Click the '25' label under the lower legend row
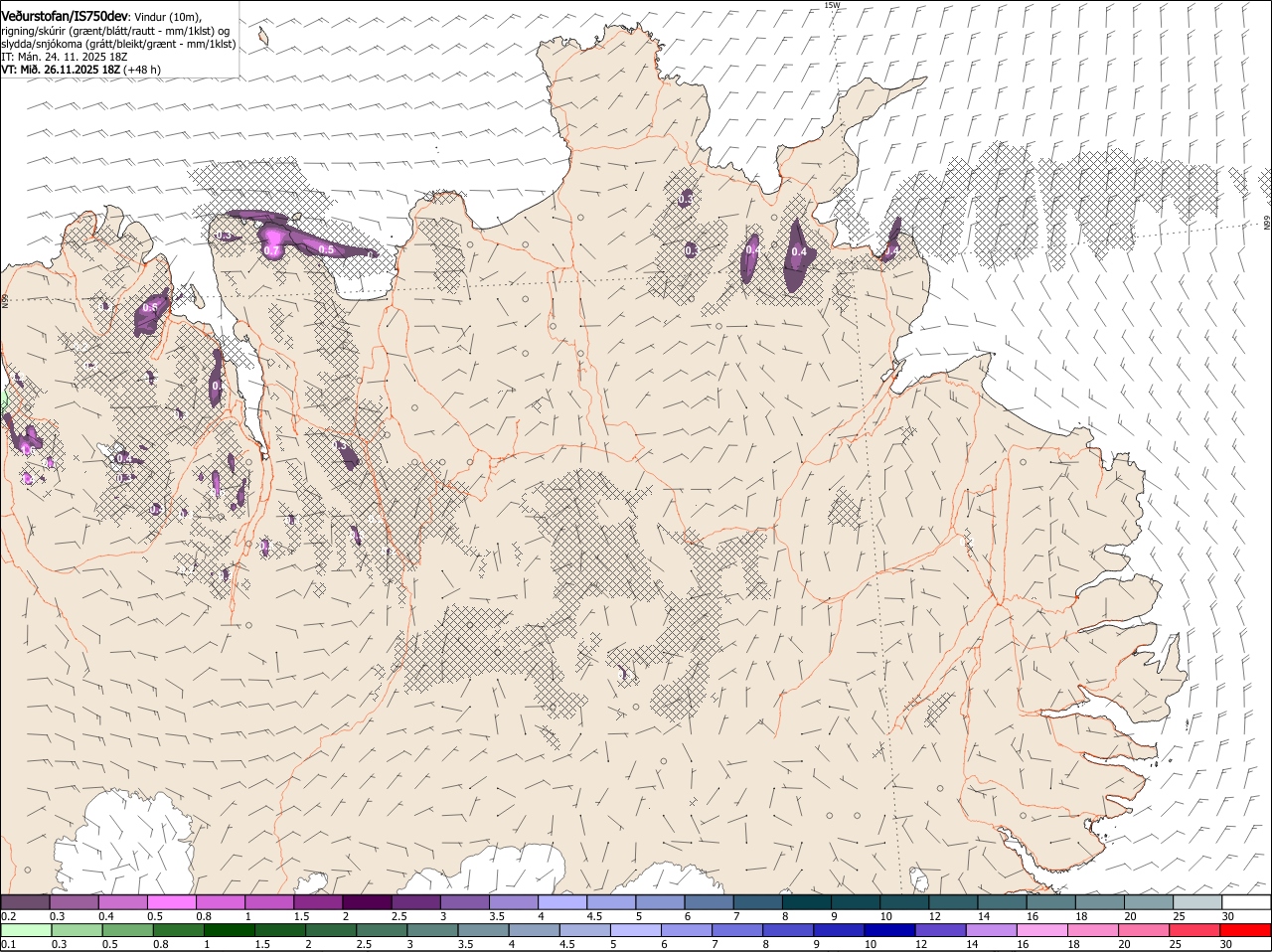Screen dimensions: 1272x952 tap(1177, 944)
